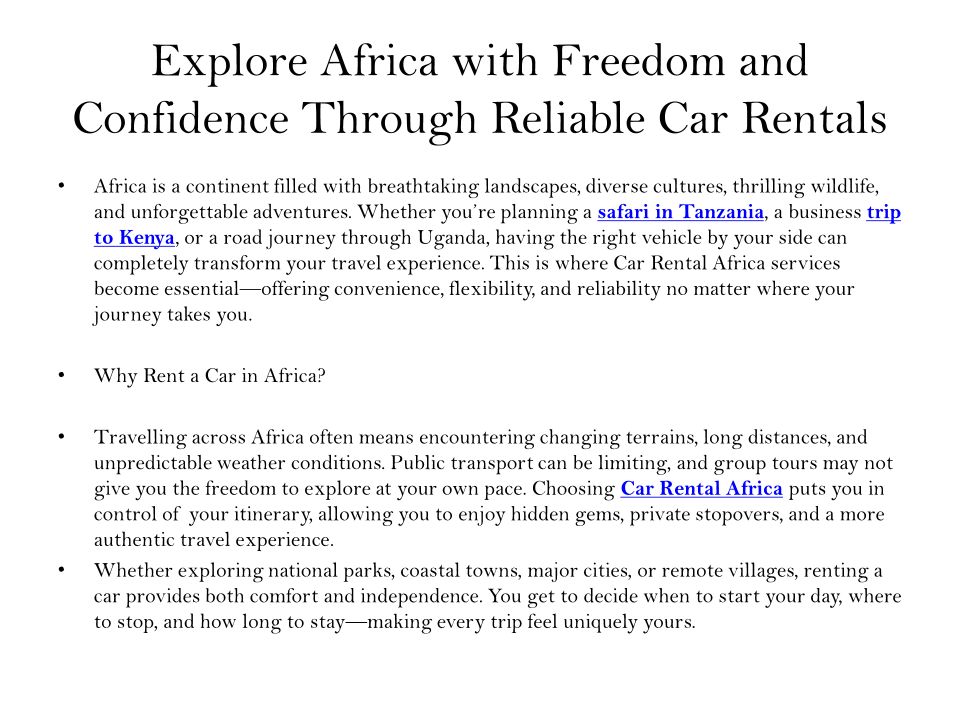The image size is (960, 720).
Task: Click the bullet before 'Travelling across Africa'
Action: pos(61,437)
